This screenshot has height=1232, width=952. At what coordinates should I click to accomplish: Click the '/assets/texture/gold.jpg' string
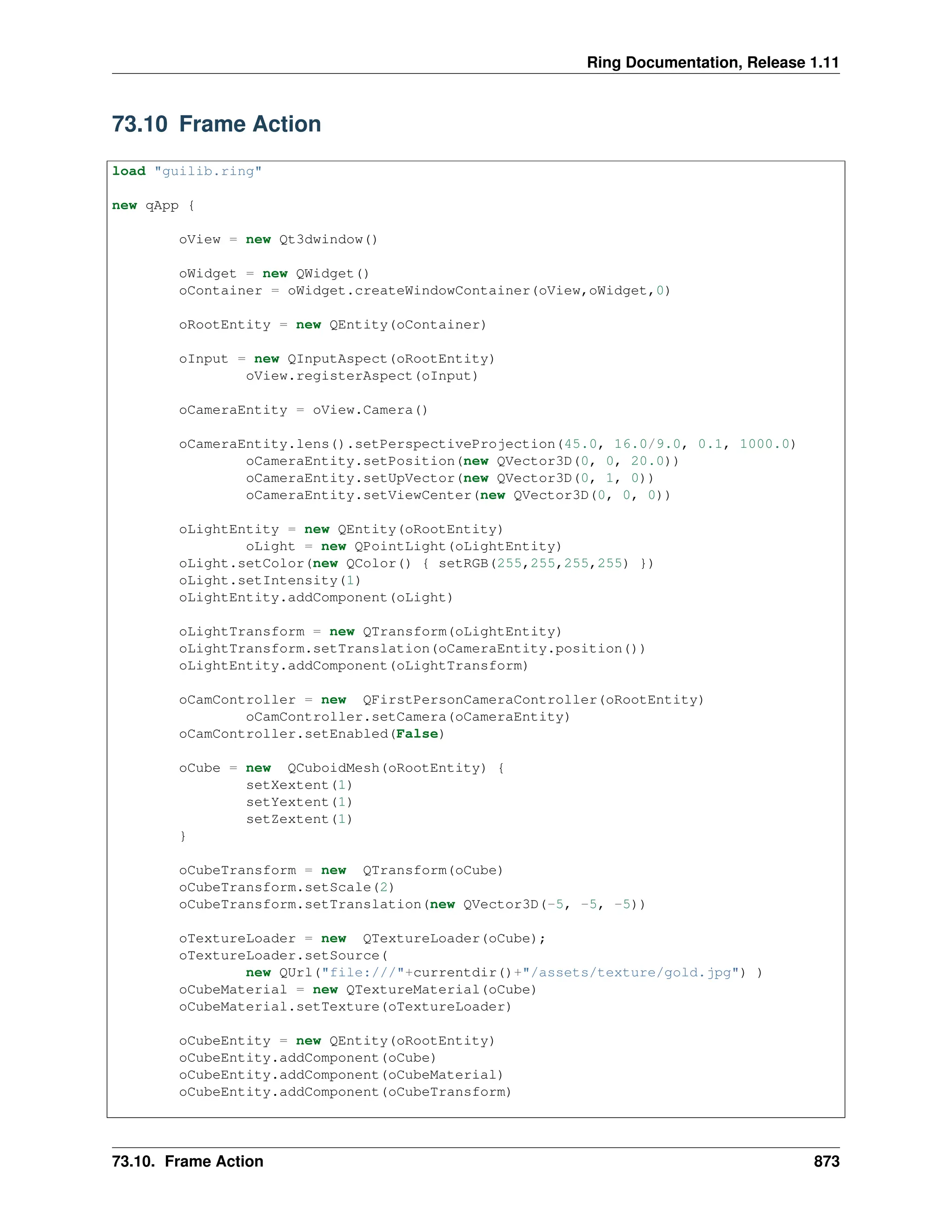click(630, 973)
